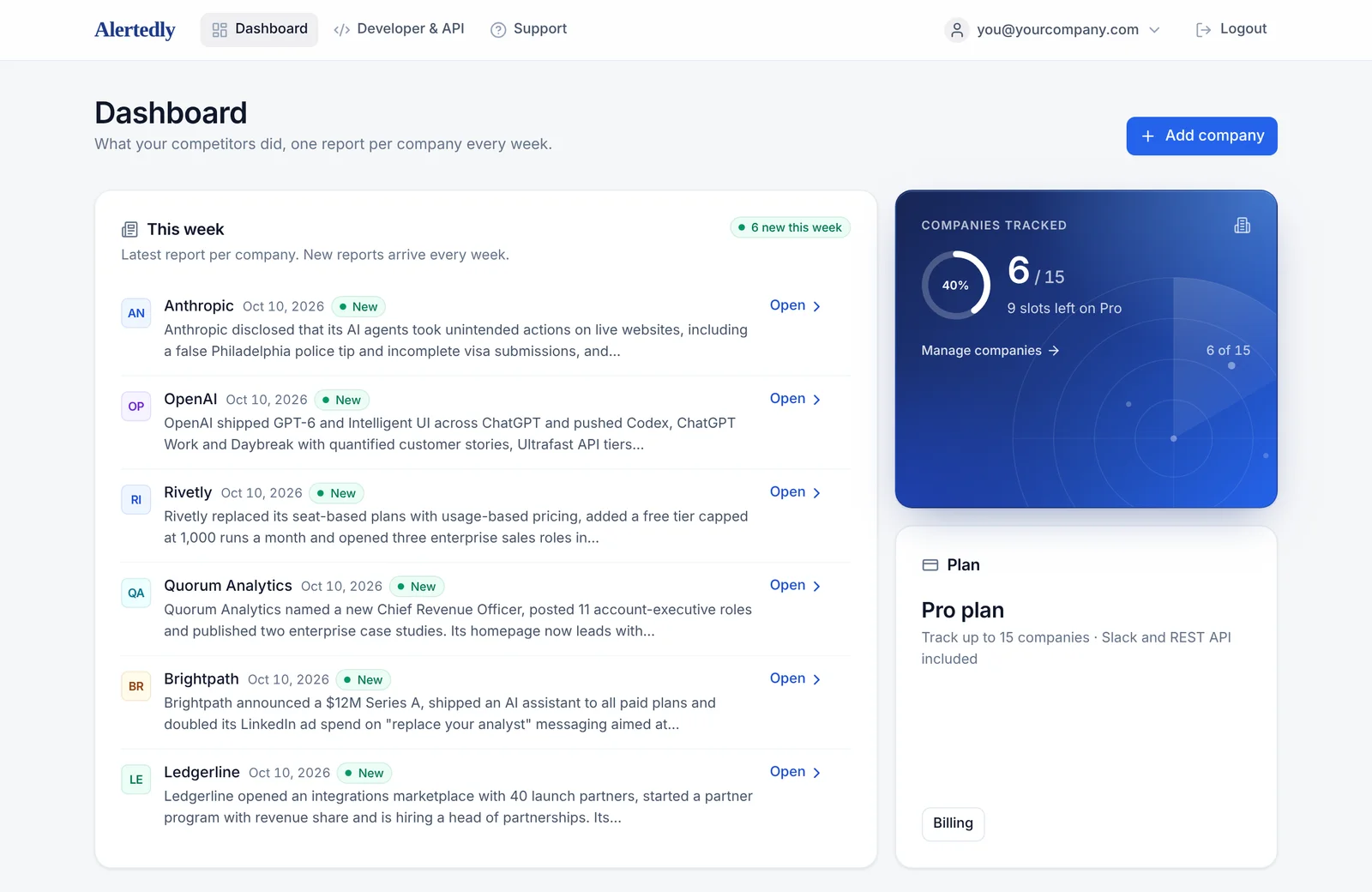Click the '6 of 15' radar label
The width and height of the screenshot is (1372, 892).
pos(1228,351)
